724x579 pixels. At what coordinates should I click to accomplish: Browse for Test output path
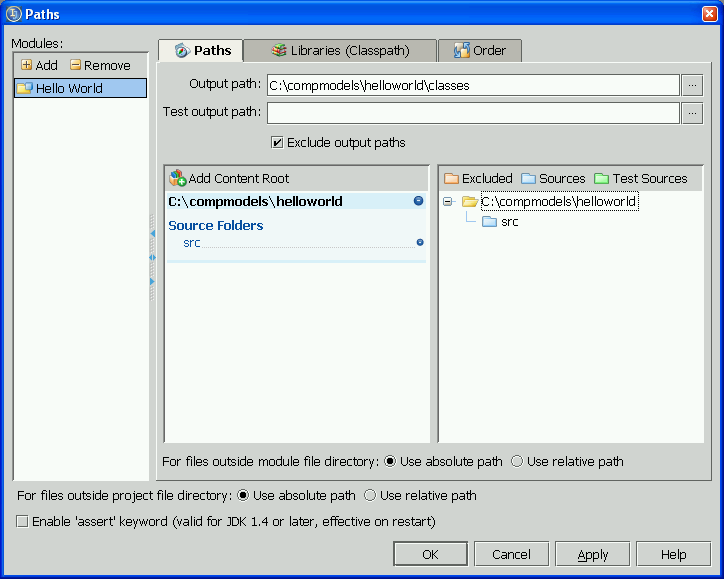point(692,112)
